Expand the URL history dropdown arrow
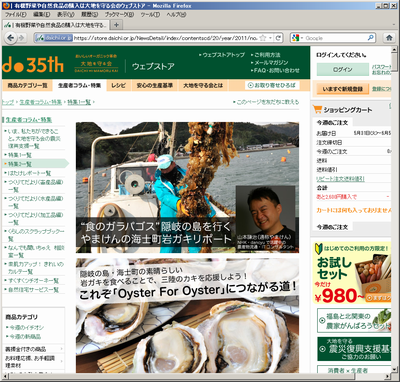The image size is (400, 382). (x=270, y=38)
